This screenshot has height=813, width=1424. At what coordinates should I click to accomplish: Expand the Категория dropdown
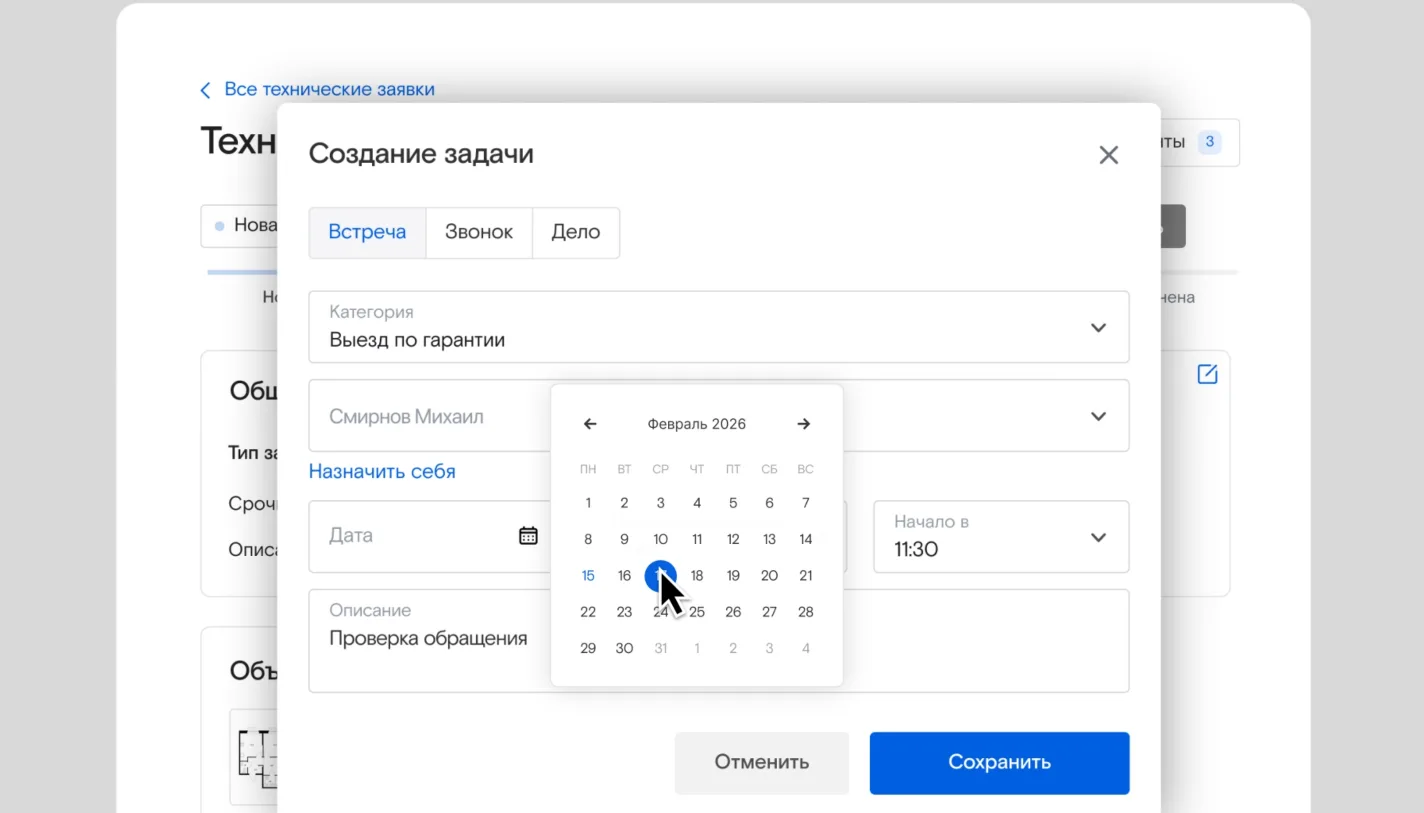(1098, 328)
